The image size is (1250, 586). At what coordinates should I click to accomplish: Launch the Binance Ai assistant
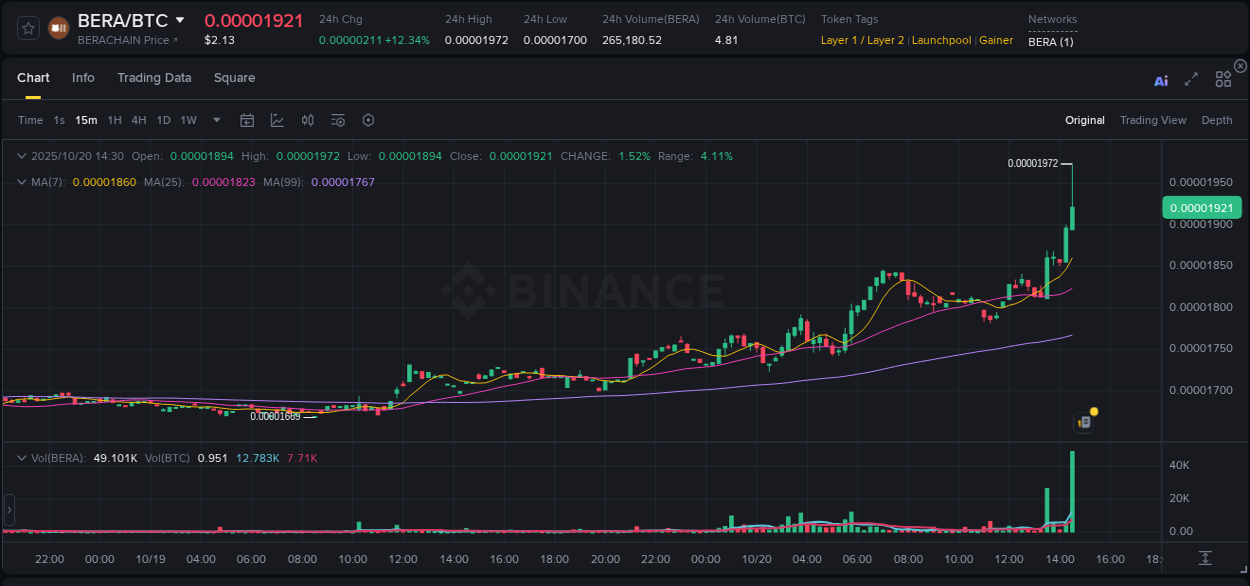1161,80
